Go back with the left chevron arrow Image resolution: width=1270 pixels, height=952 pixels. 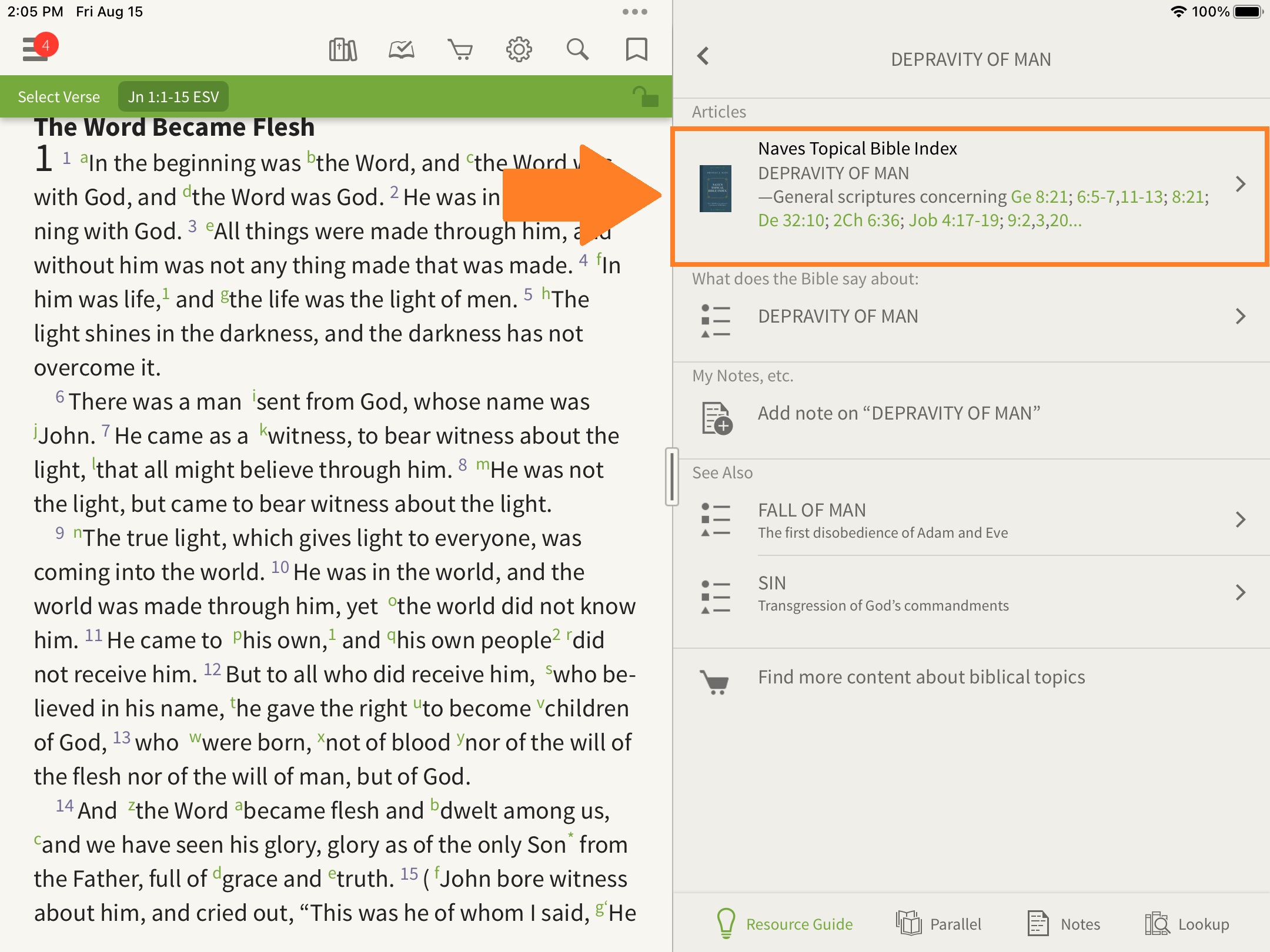703,57
